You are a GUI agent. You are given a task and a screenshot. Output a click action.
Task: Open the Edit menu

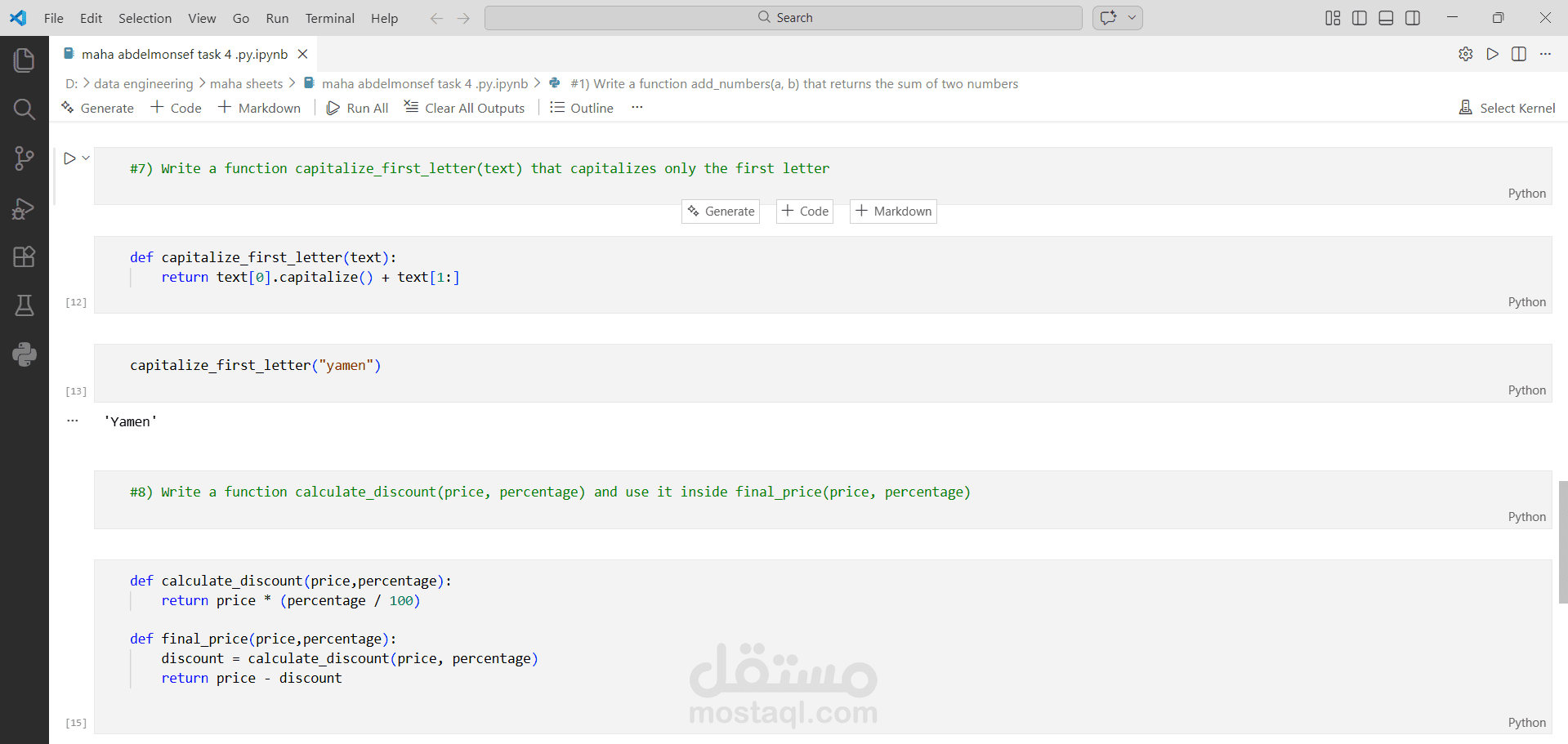[x=92, y=18]
